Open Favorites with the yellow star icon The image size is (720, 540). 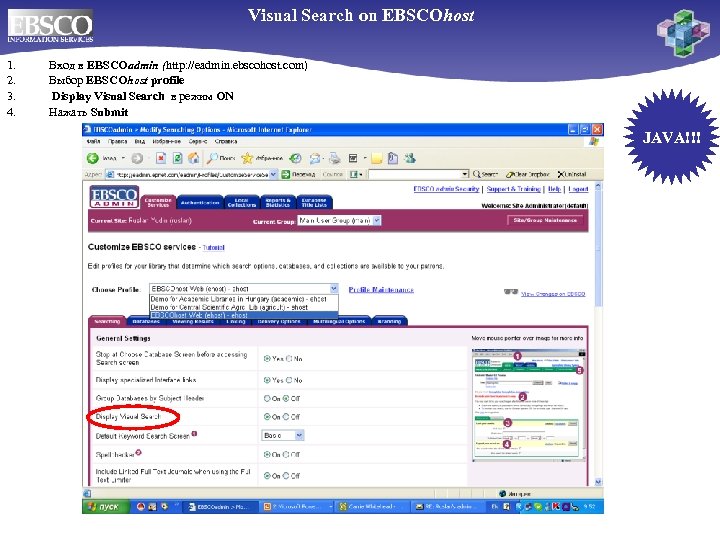pos(247,158)
